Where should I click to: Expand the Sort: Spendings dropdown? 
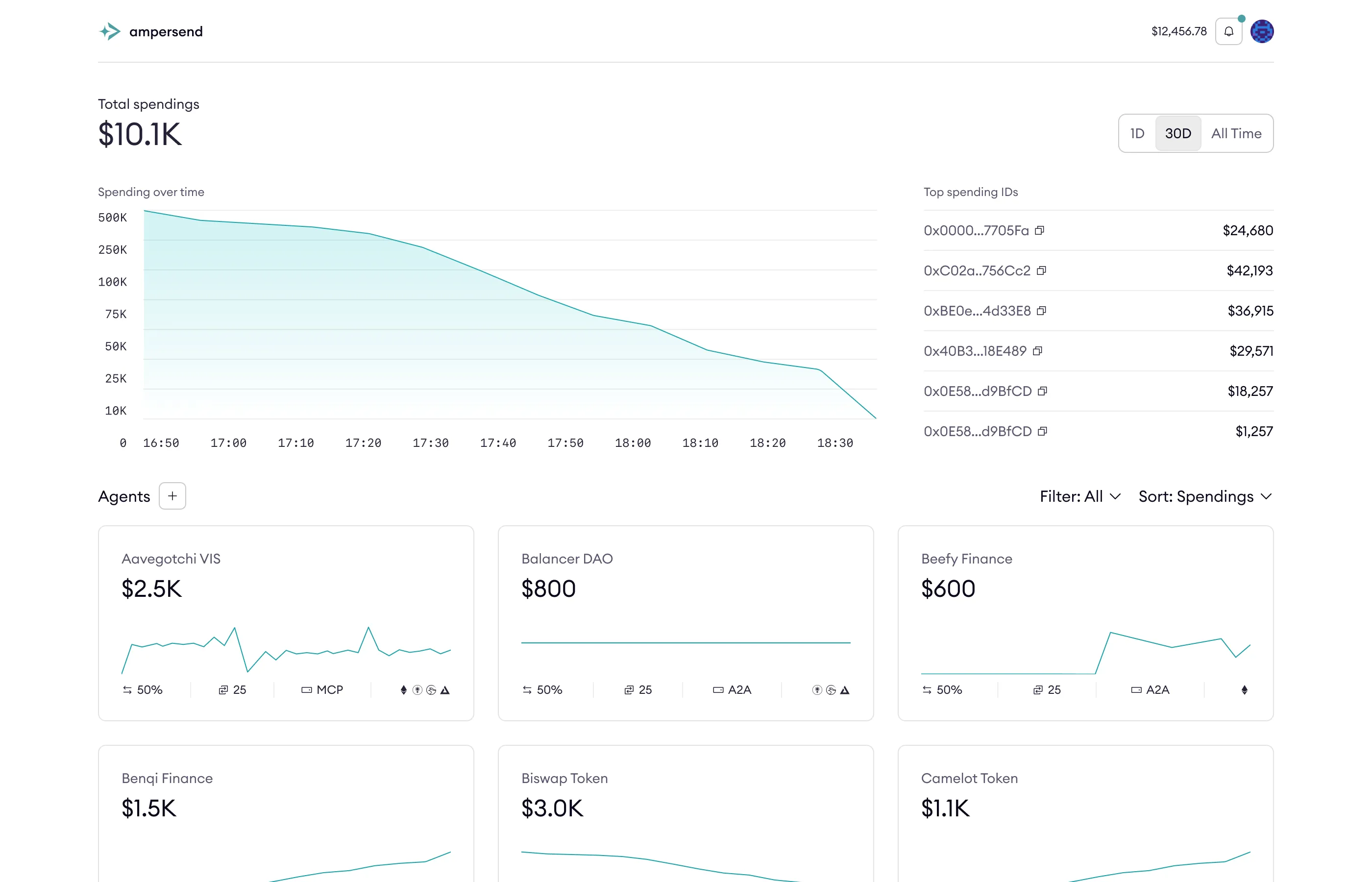[1205, 496]
